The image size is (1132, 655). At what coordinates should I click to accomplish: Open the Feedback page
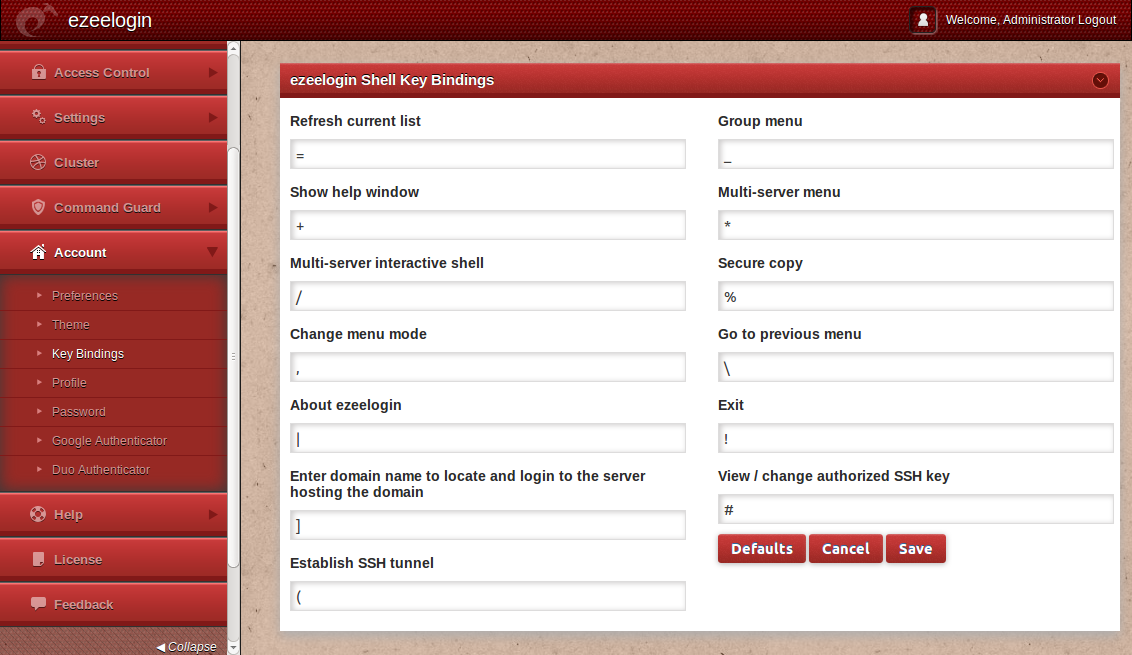(113, 604)
